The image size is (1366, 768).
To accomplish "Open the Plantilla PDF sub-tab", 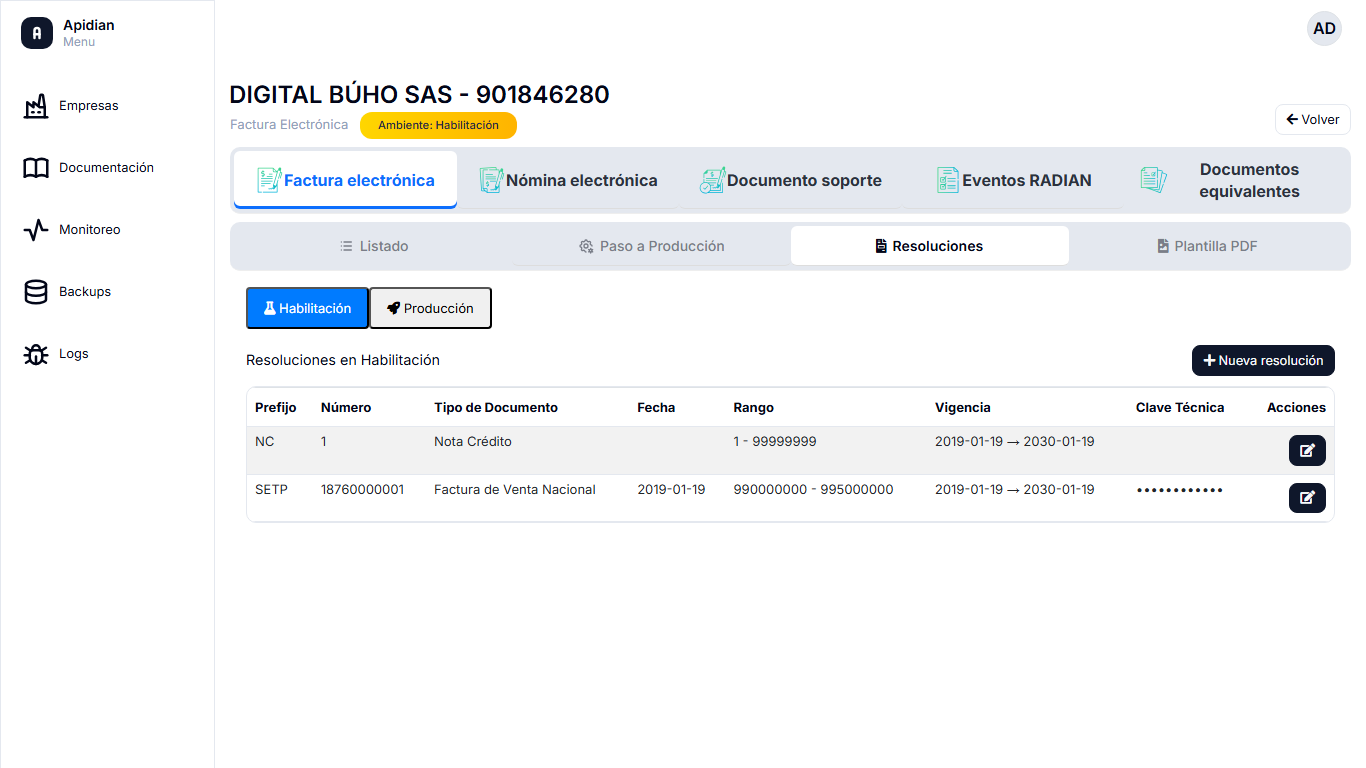I will click(1207, 246).
